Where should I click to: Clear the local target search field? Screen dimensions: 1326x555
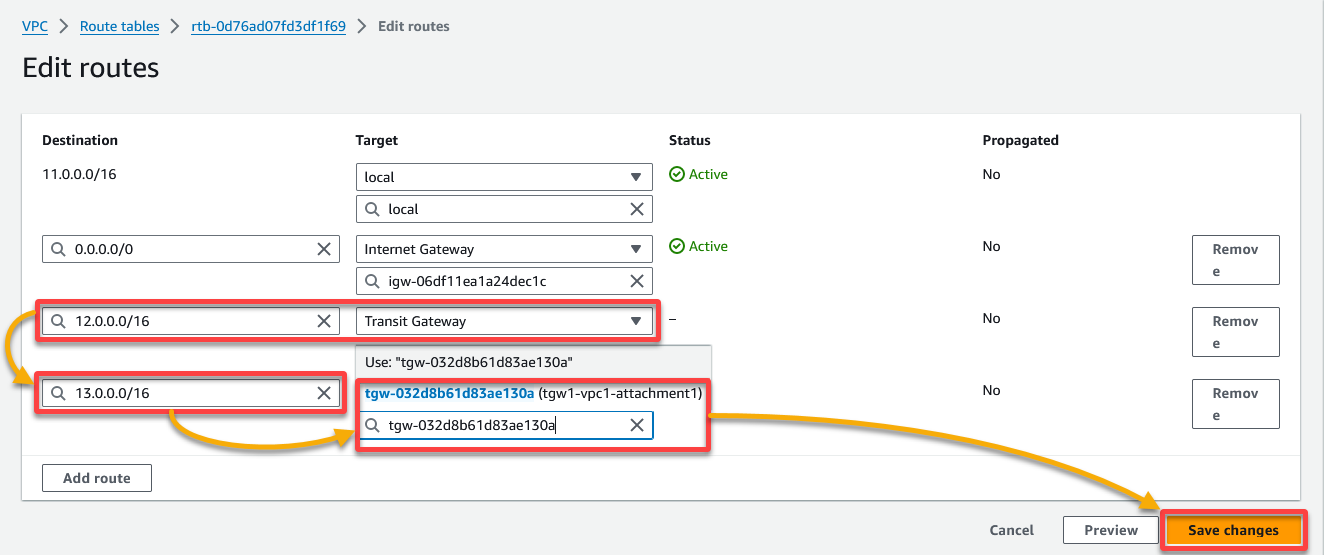tap(637, 209)
